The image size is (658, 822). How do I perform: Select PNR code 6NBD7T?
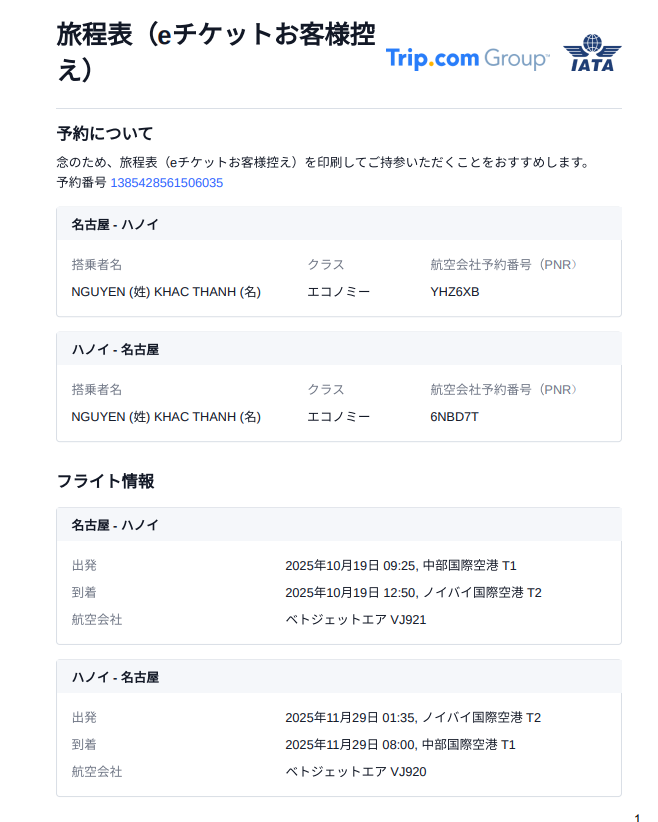point(455,417)
